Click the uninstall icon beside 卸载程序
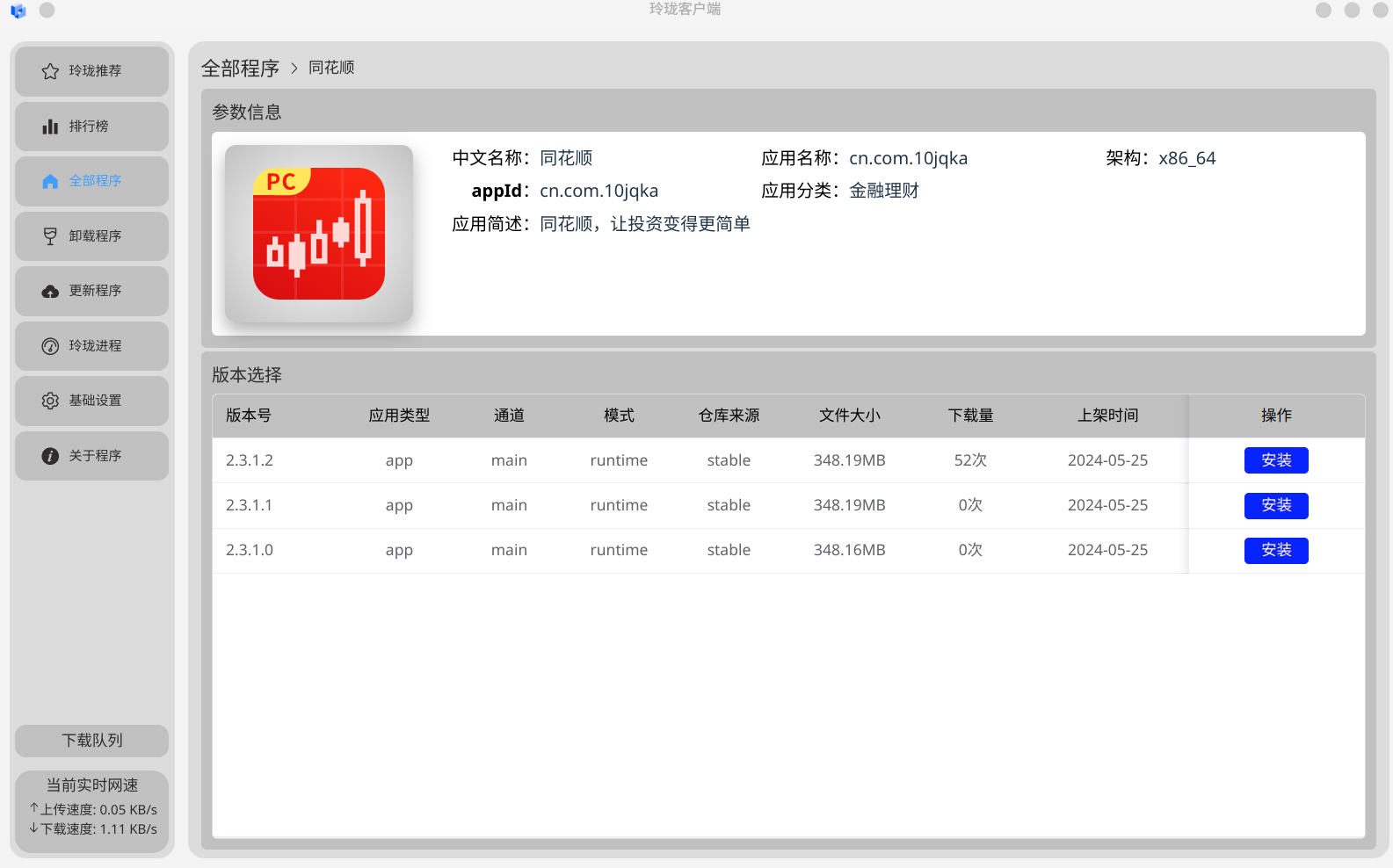Image resolution: width=1393 pixels, height=868 pixels. pyautogui.click(x=50, y=236)
